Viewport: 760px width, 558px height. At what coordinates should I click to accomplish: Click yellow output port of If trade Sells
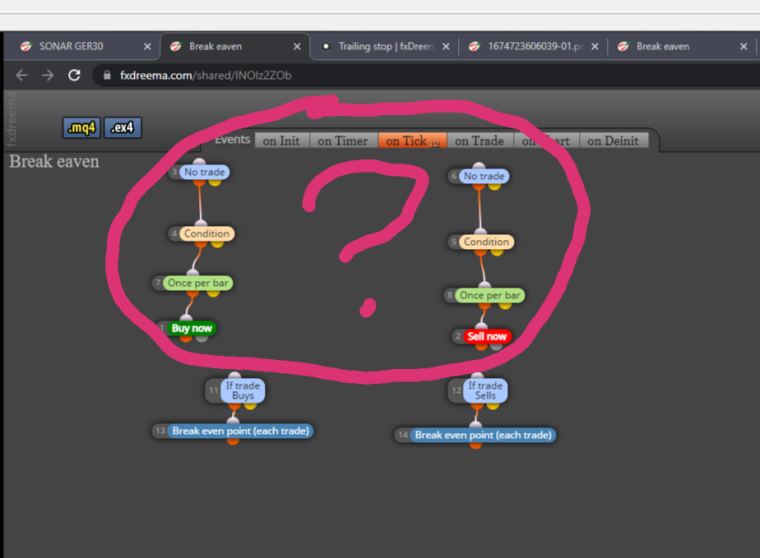pos(493,404)
